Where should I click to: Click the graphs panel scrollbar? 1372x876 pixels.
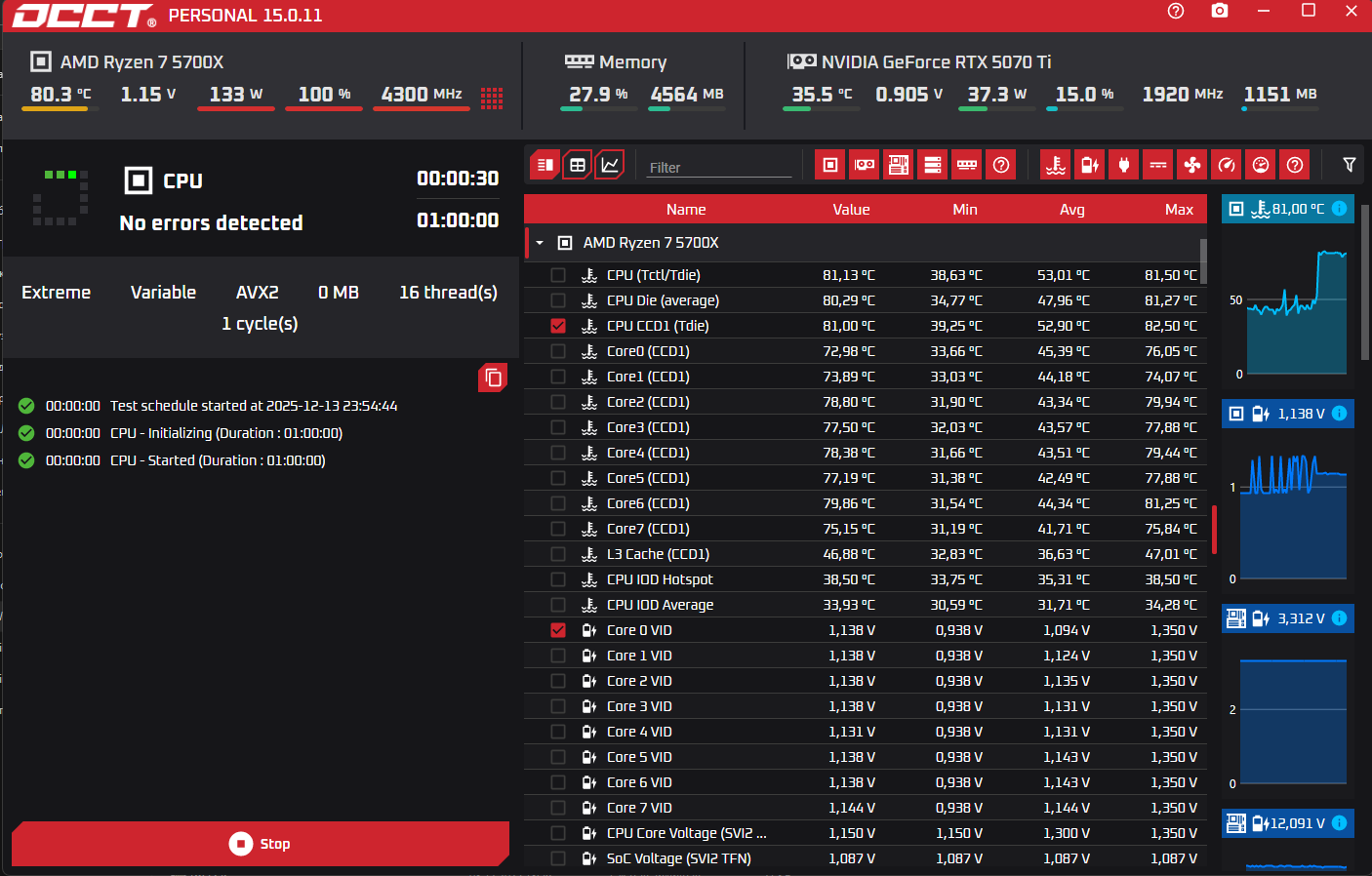1364,283
